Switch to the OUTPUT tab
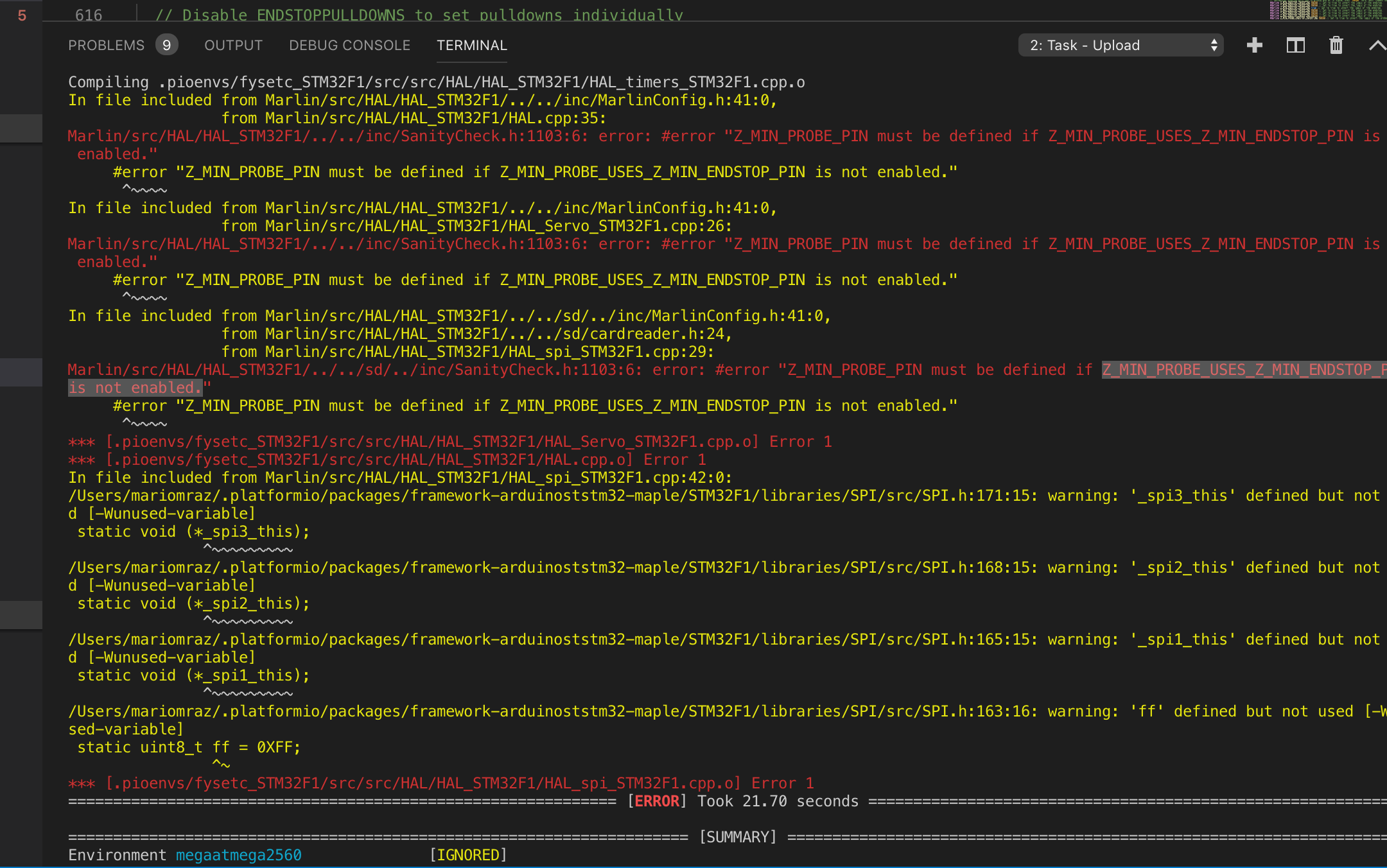 [x=233, y=45]
